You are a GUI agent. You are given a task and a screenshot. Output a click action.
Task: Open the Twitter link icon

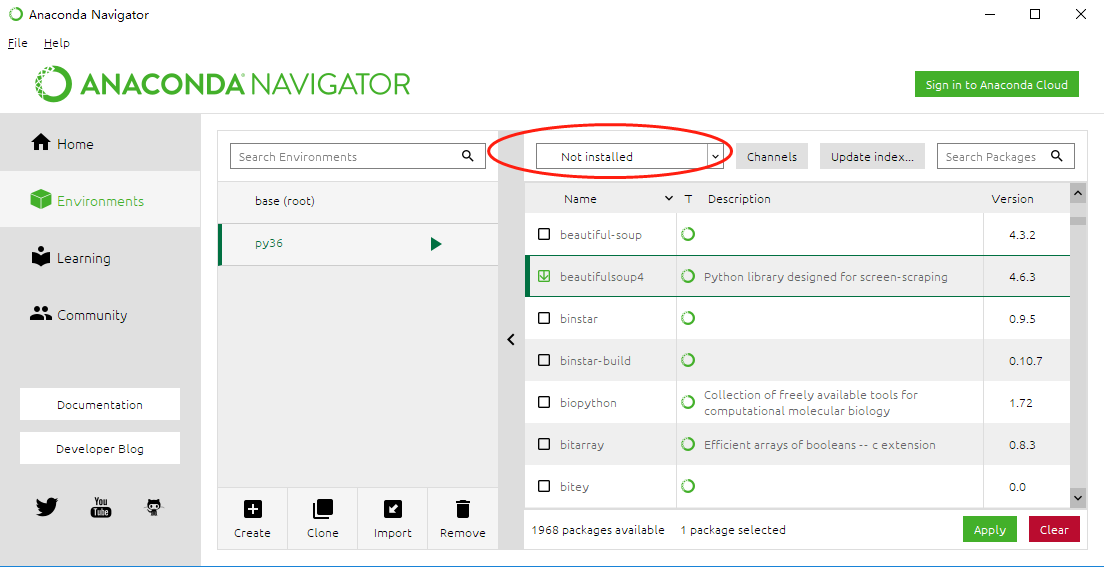(46, 507)
